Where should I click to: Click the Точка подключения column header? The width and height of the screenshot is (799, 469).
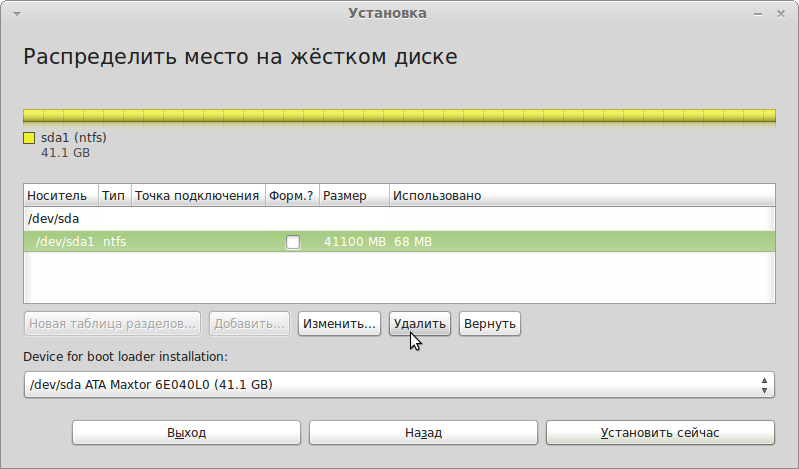coord(198,196)
